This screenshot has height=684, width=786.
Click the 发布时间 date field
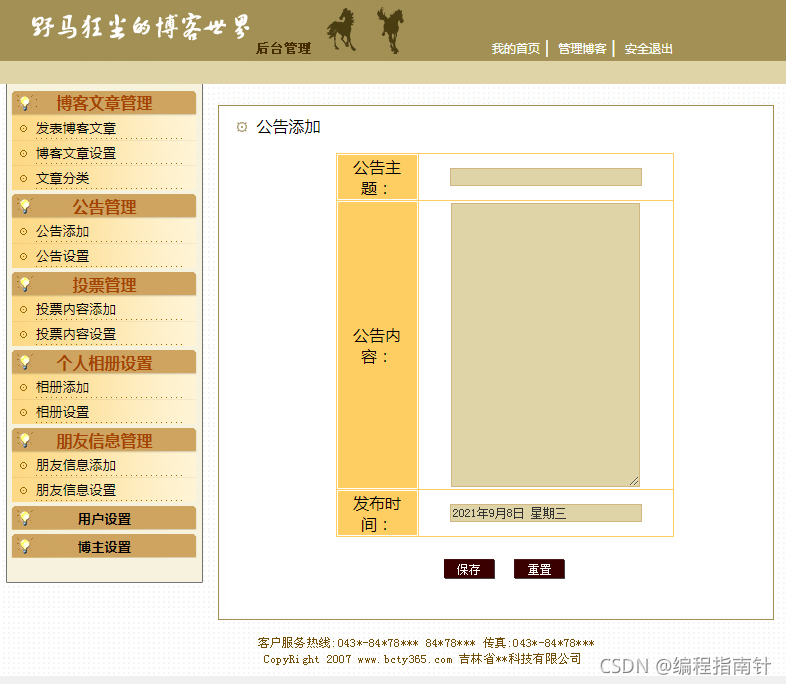pos(545,513)
